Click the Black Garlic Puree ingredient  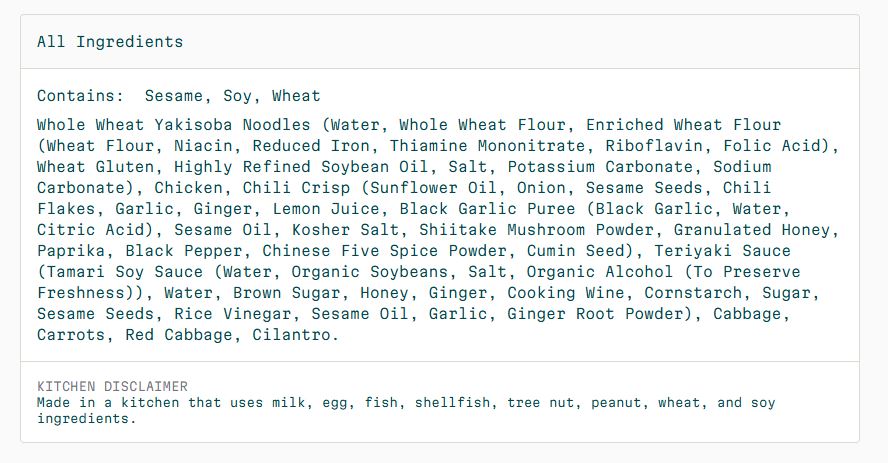point(488,208)
